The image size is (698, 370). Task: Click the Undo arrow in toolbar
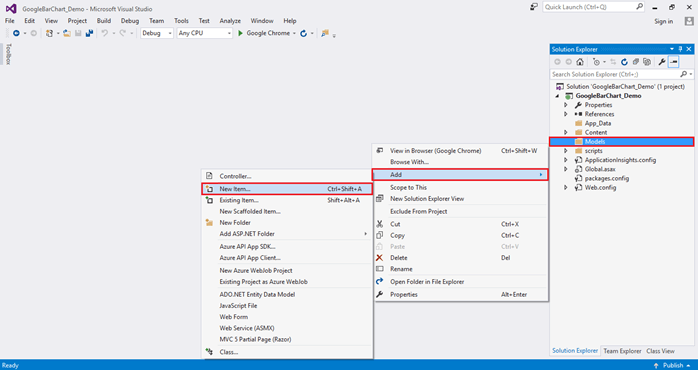click(x=105, y=33)
